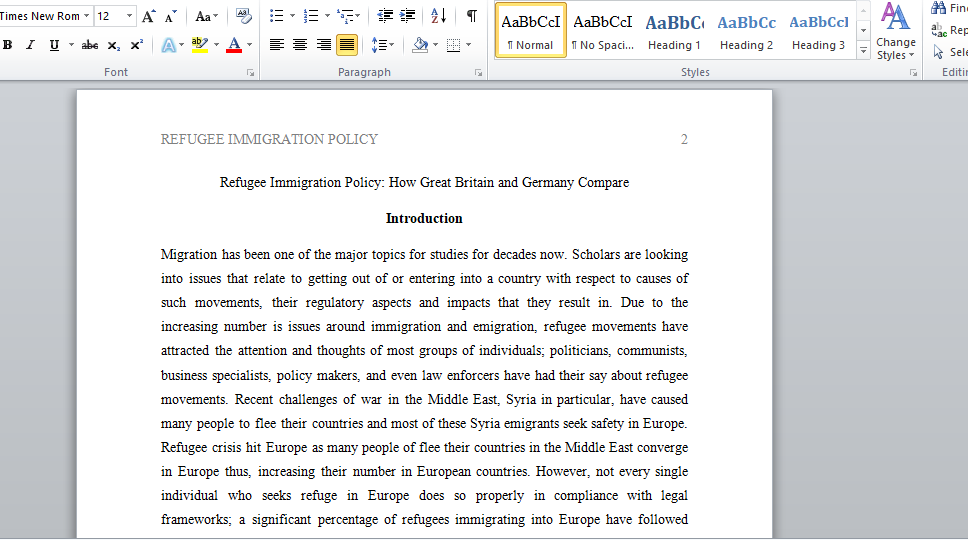Viewport: 968px width, 540px height.
Task: Open Styles pane dialog launcher
Action: click(913, 73)
